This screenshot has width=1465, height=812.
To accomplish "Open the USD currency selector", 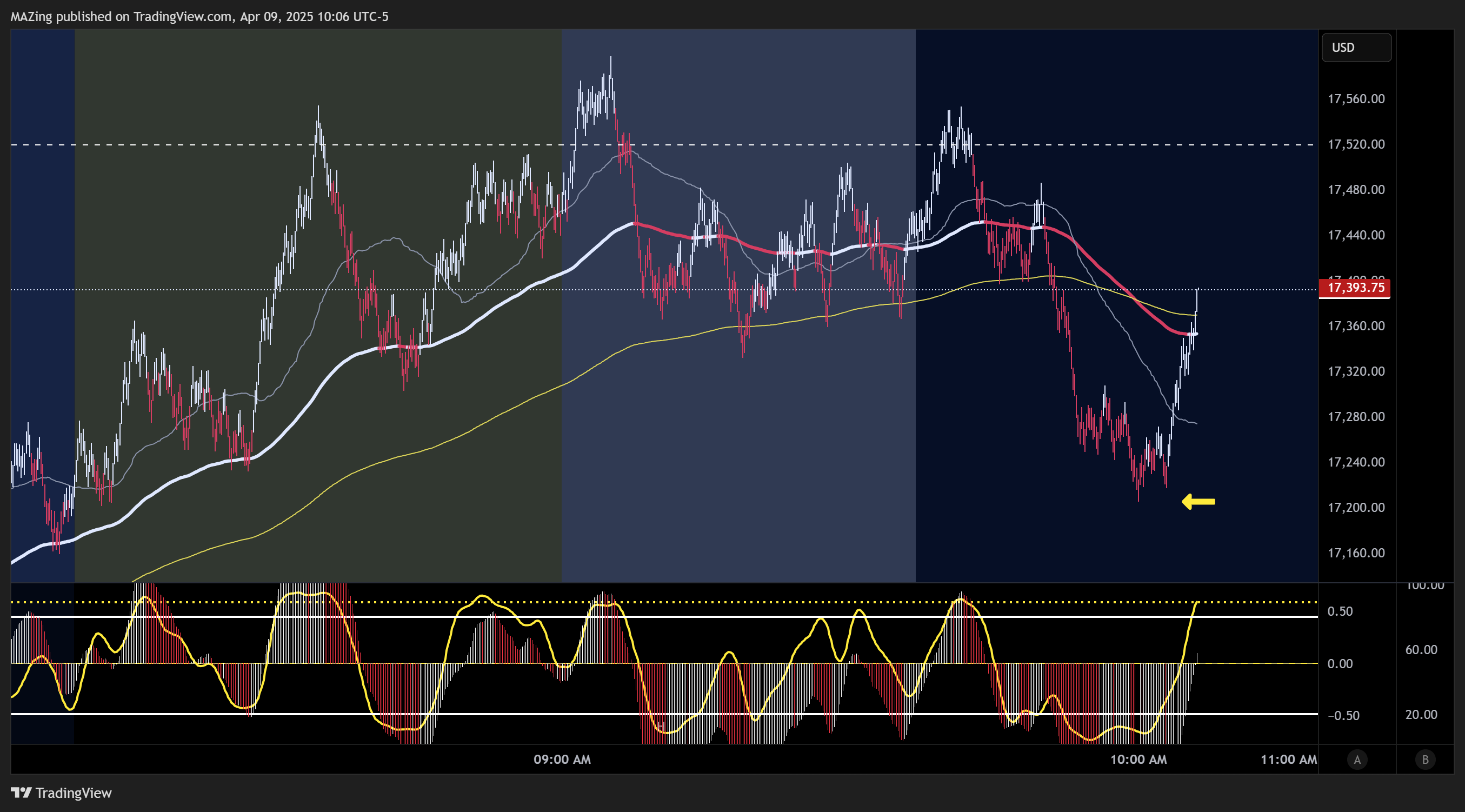I will [x=1356, y=48].
